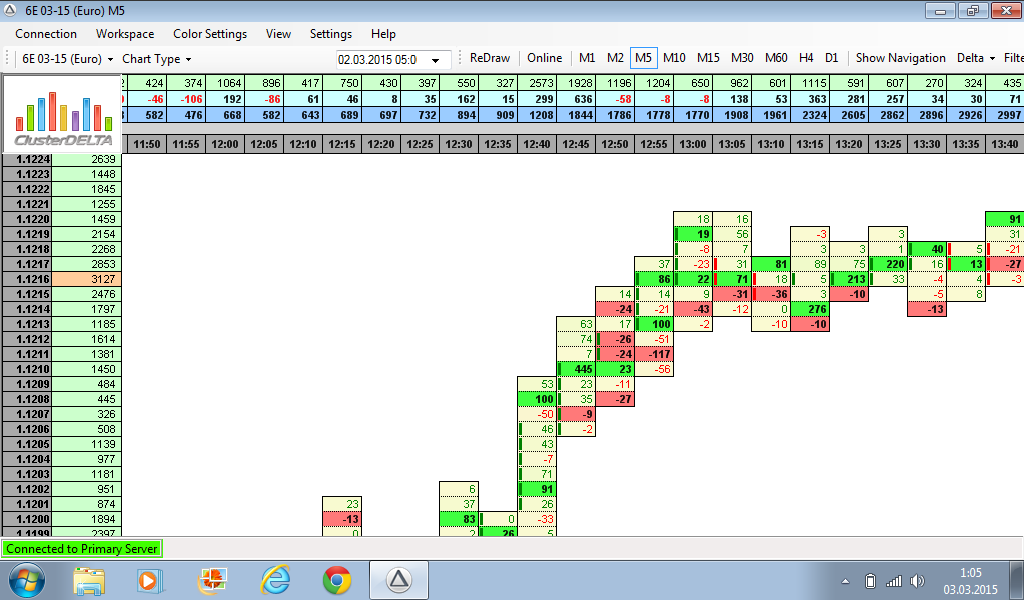Click cumulative value 2997 in third row
The image size is (1024, 600).
1004,115
